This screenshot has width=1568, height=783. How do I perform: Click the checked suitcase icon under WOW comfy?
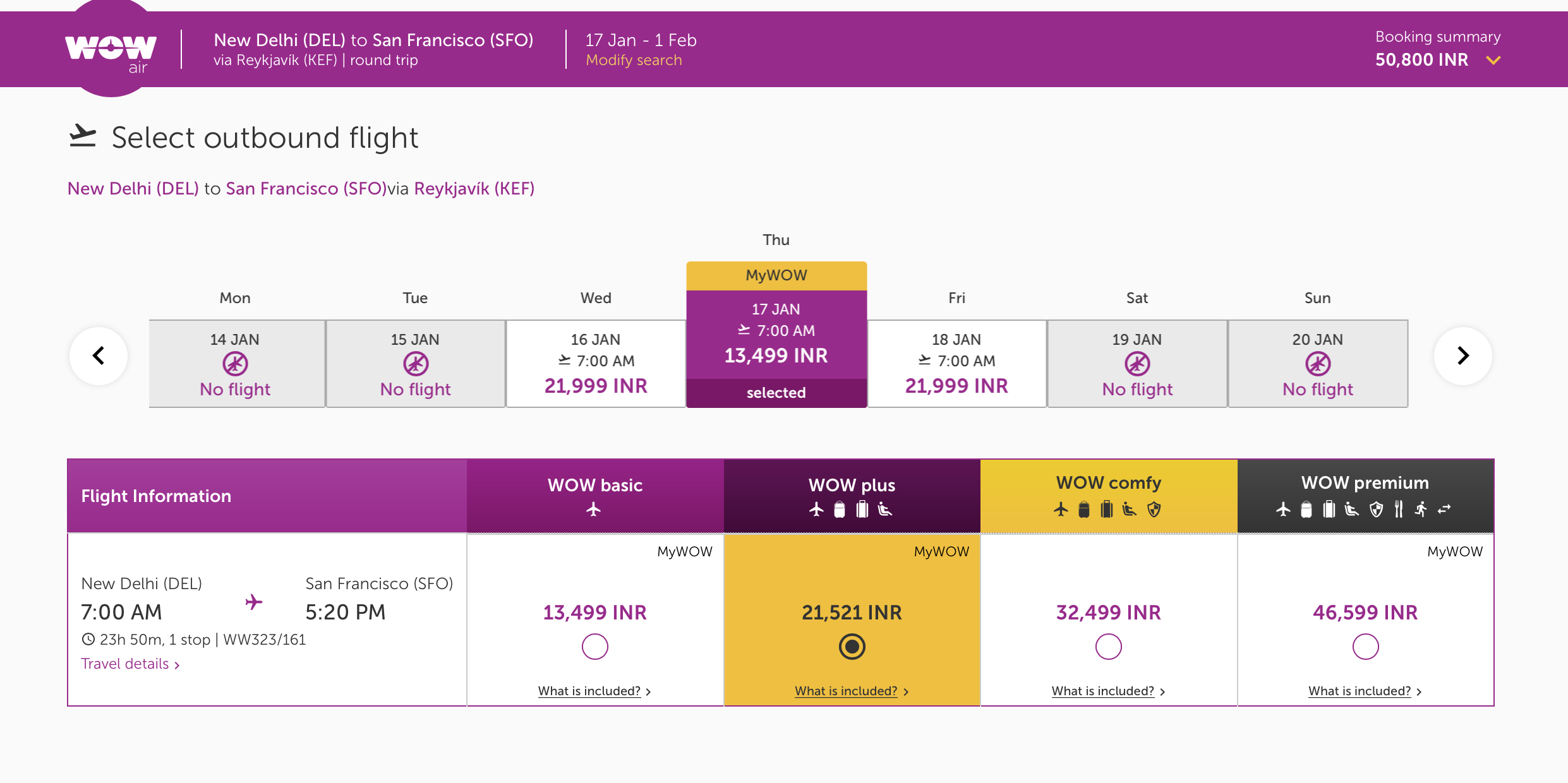tap(1106, 509)
